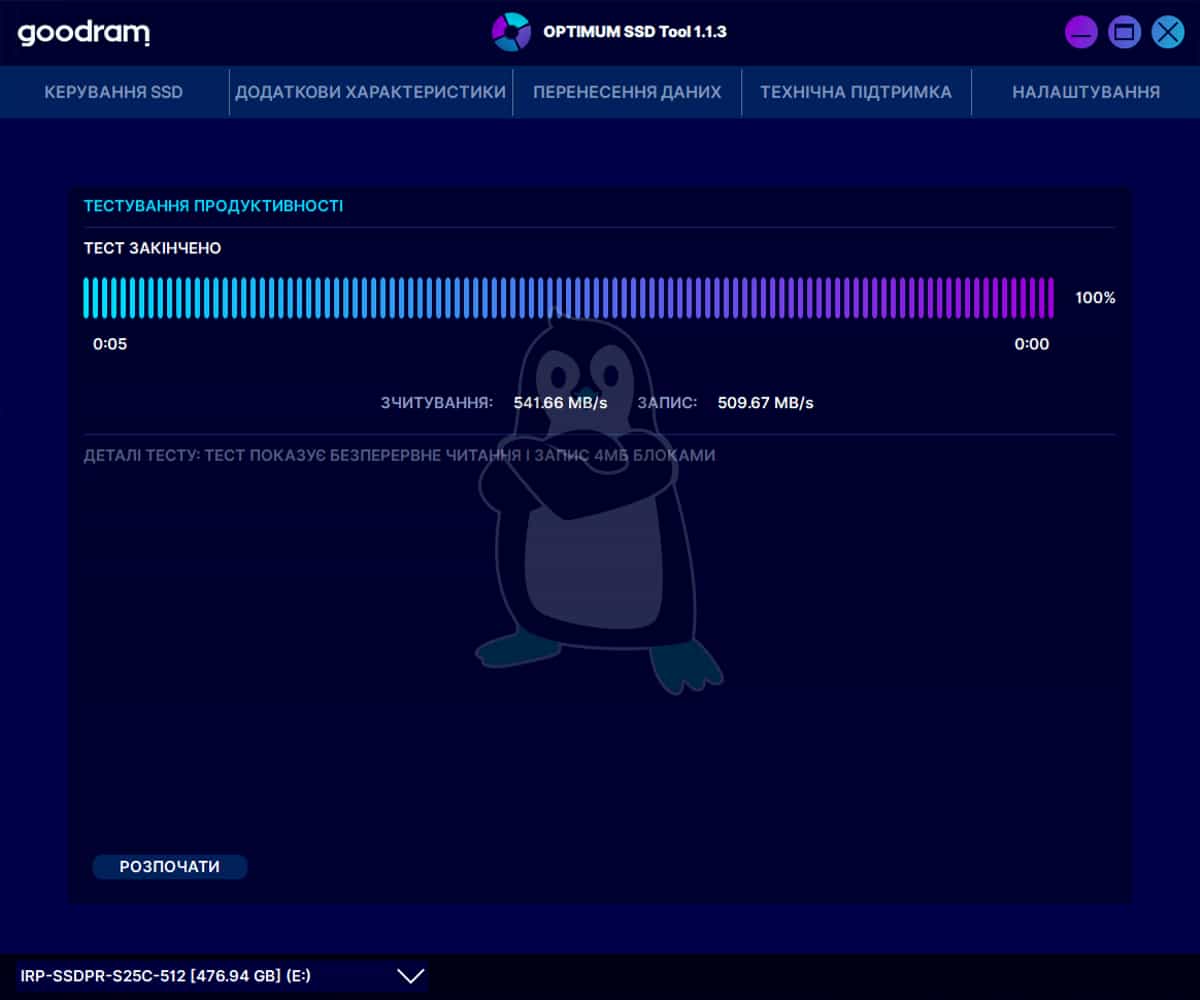Click the goodram brand logo
This screenshot has width=1200, height=1000.
84,33
